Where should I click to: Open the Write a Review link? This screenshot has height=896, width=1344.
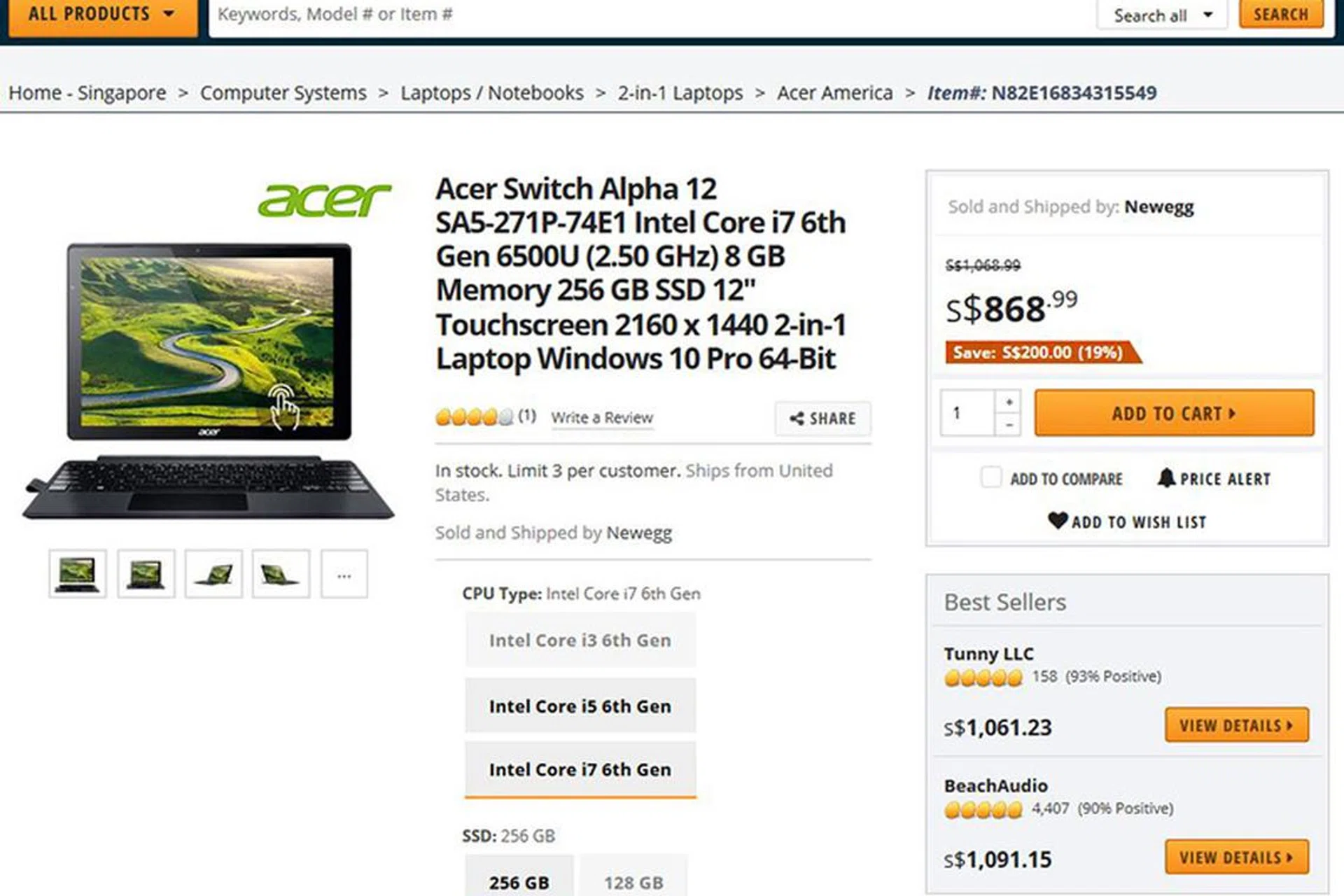[x=602, y=418]
